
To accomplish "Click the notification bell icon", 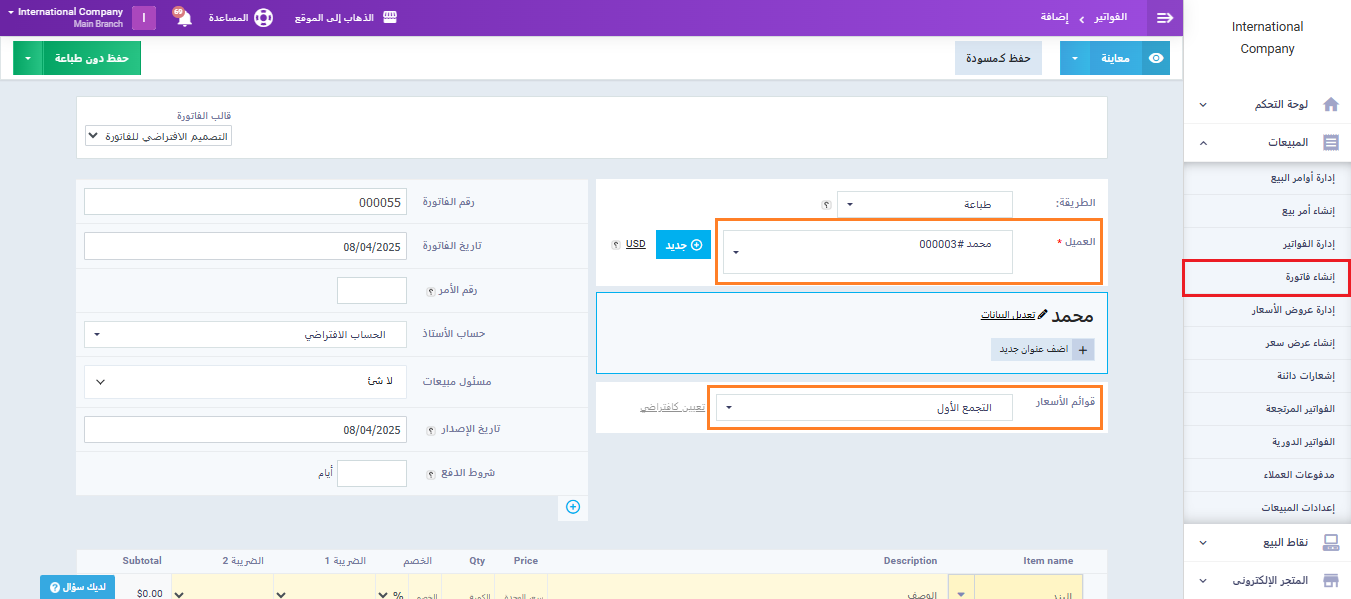I will tap(184, 19).
